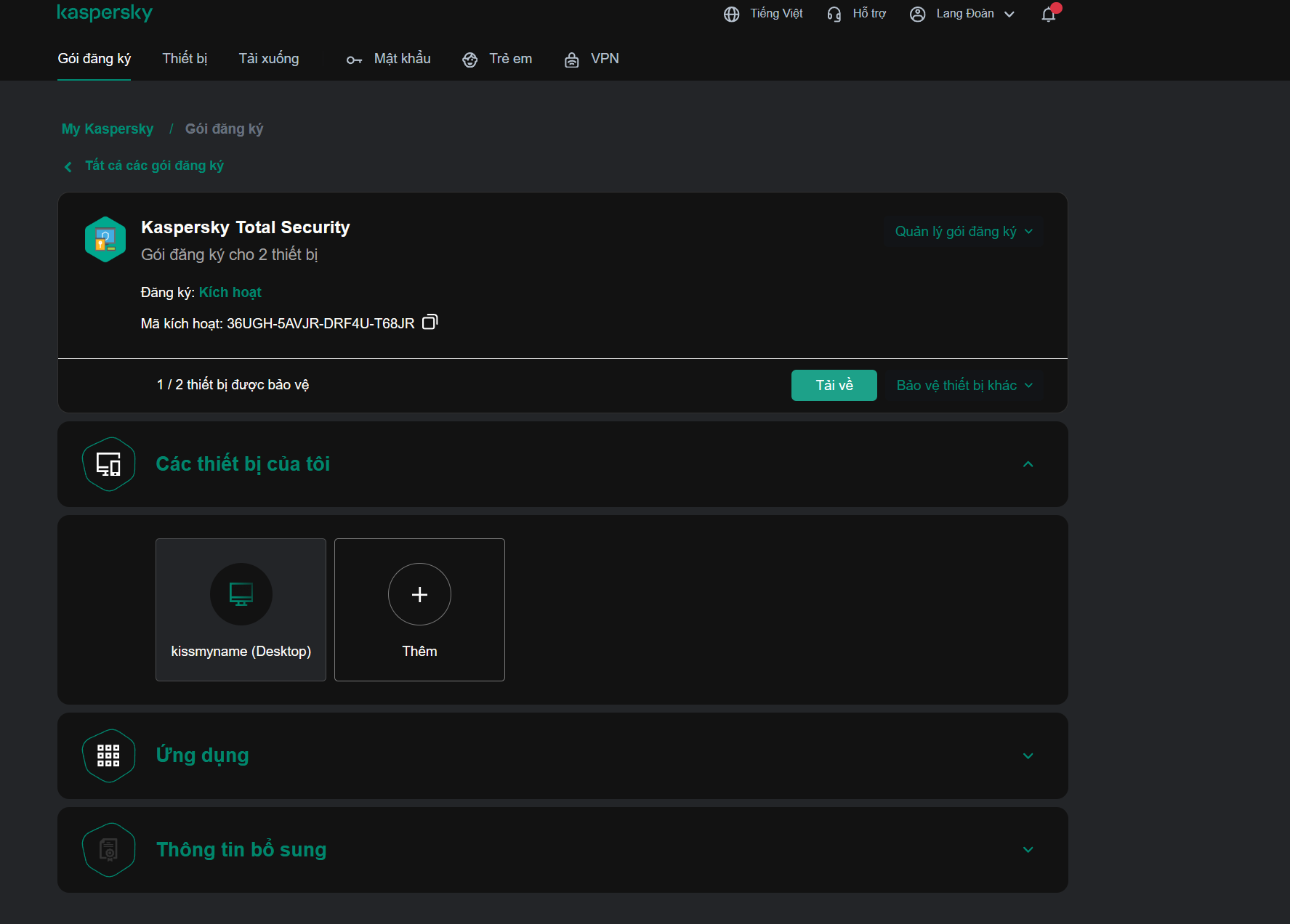Click the Các thiết bị của tôi heading
The image size is (1290, 924).
coord(243,464)
